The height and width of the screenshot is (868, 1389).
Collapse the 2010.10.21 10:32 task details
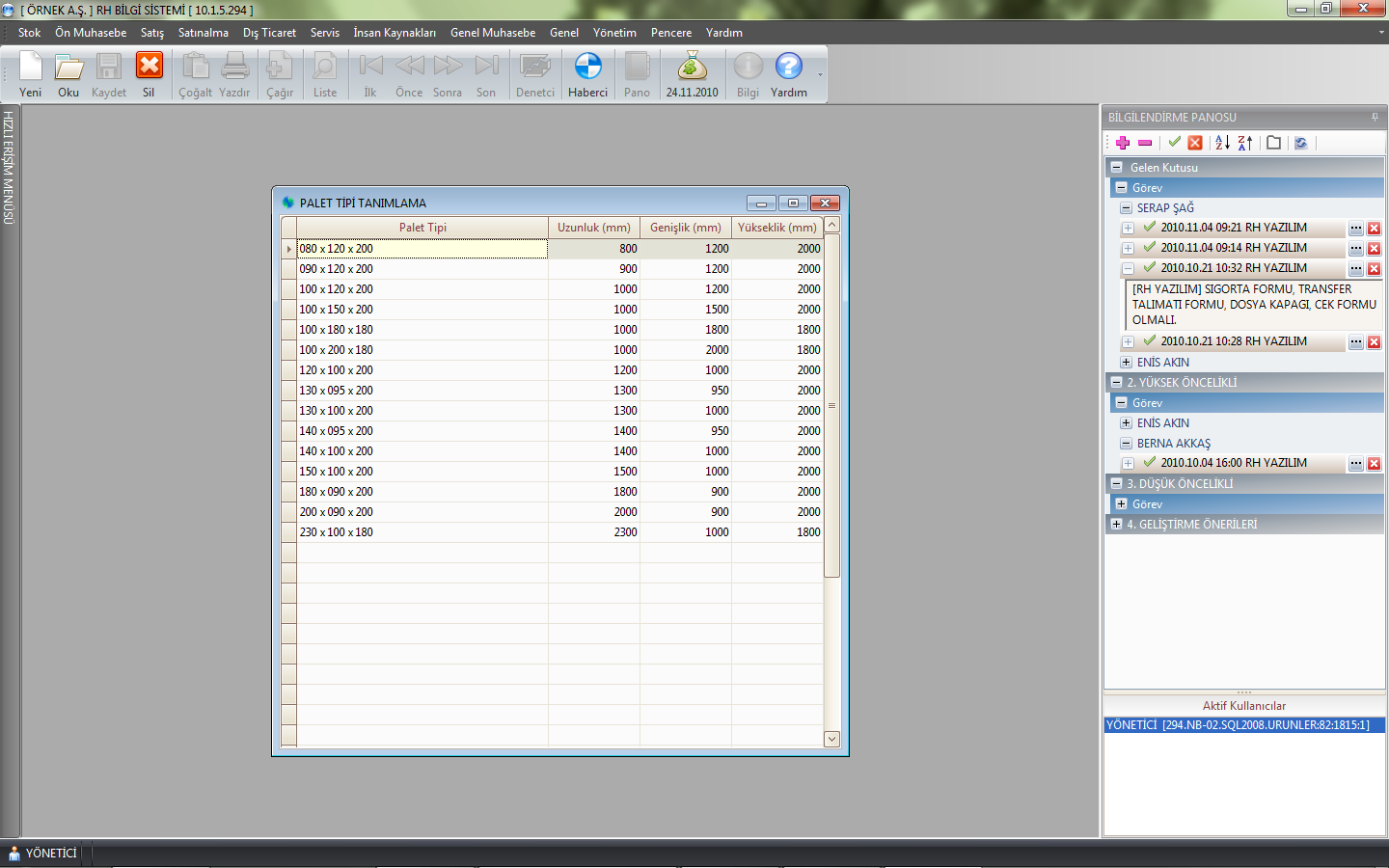(1128, 269)
